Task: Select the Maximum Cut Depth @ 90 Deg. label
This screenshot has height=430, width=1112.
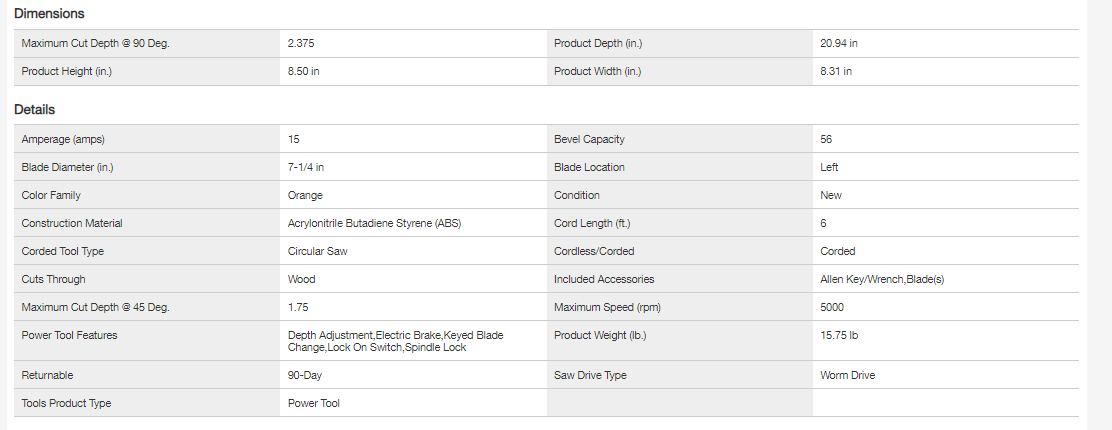Action: (88, 44)
